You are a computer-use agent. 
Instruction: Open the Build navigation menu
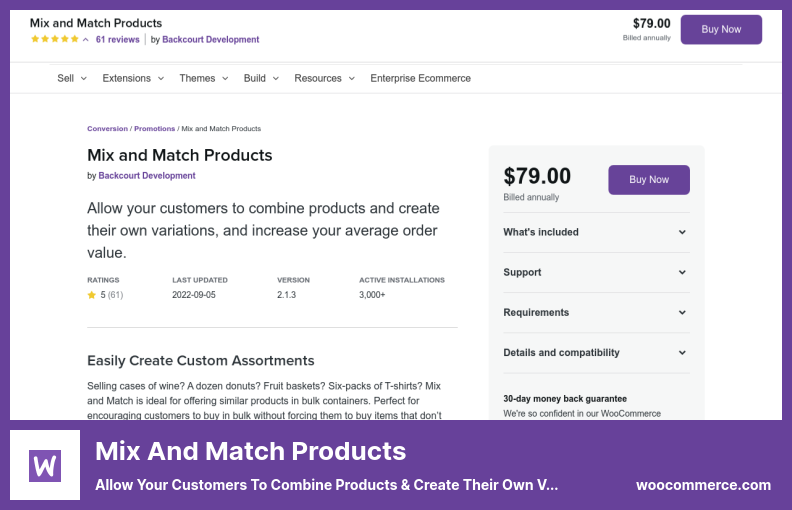coord(261,78)
